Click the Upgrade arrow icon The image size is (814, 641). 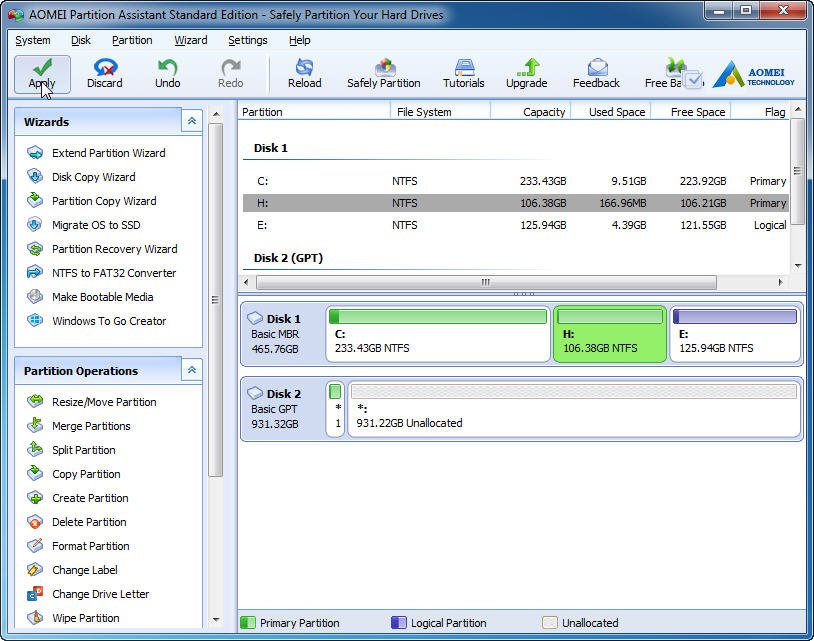tap(526, 68)
